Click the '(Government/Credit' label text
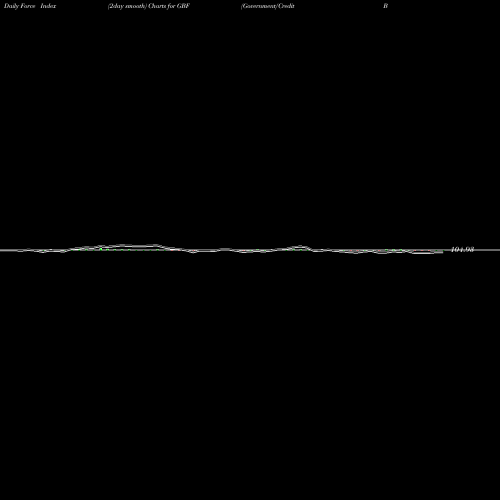This screenshot has height=500, width=500. point(268,6)
